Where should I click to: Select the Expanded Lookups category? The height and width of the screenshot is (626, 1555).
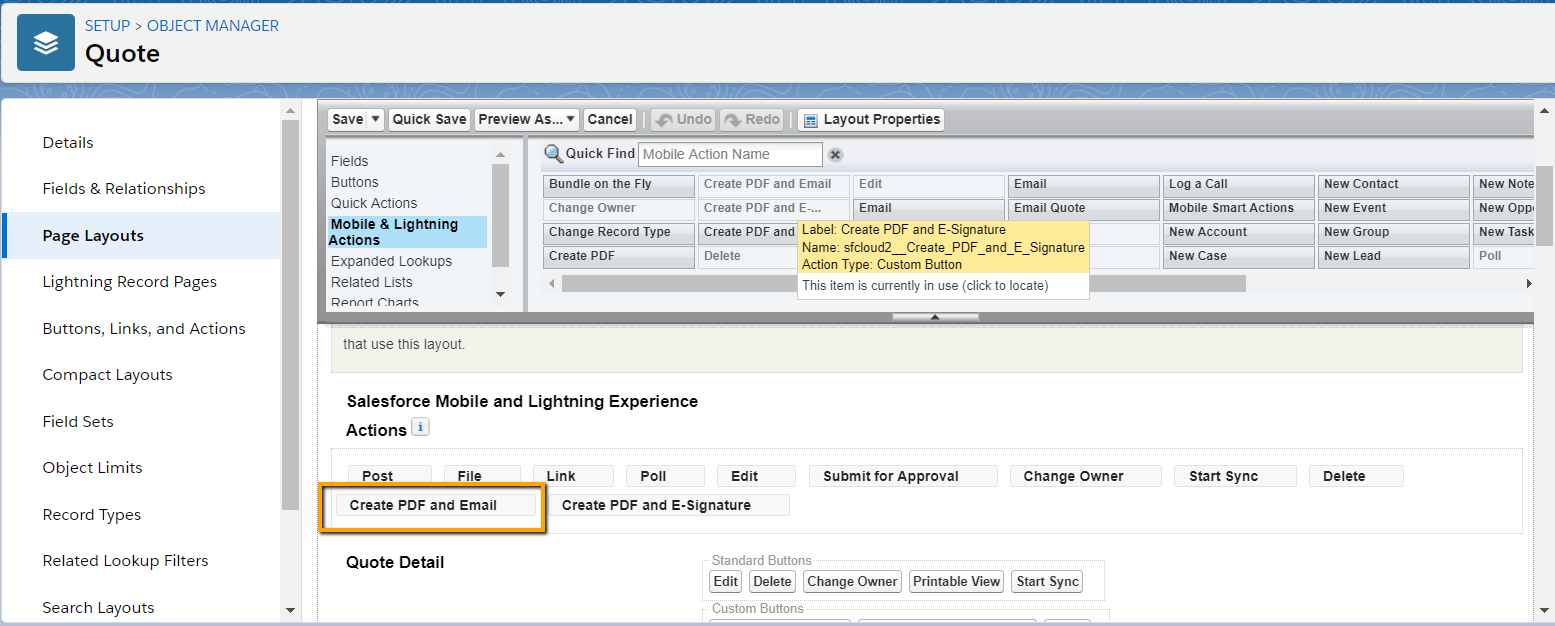[x=391, y=261]
